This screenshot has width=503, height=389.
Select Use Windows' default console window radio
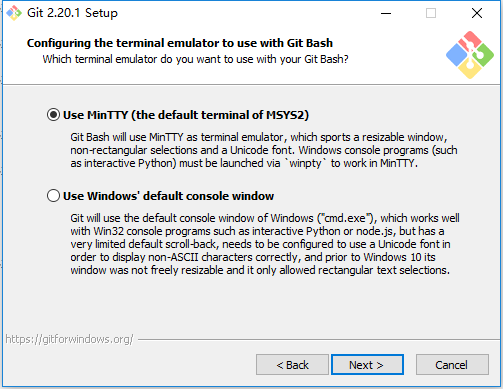tap(53, 196)
